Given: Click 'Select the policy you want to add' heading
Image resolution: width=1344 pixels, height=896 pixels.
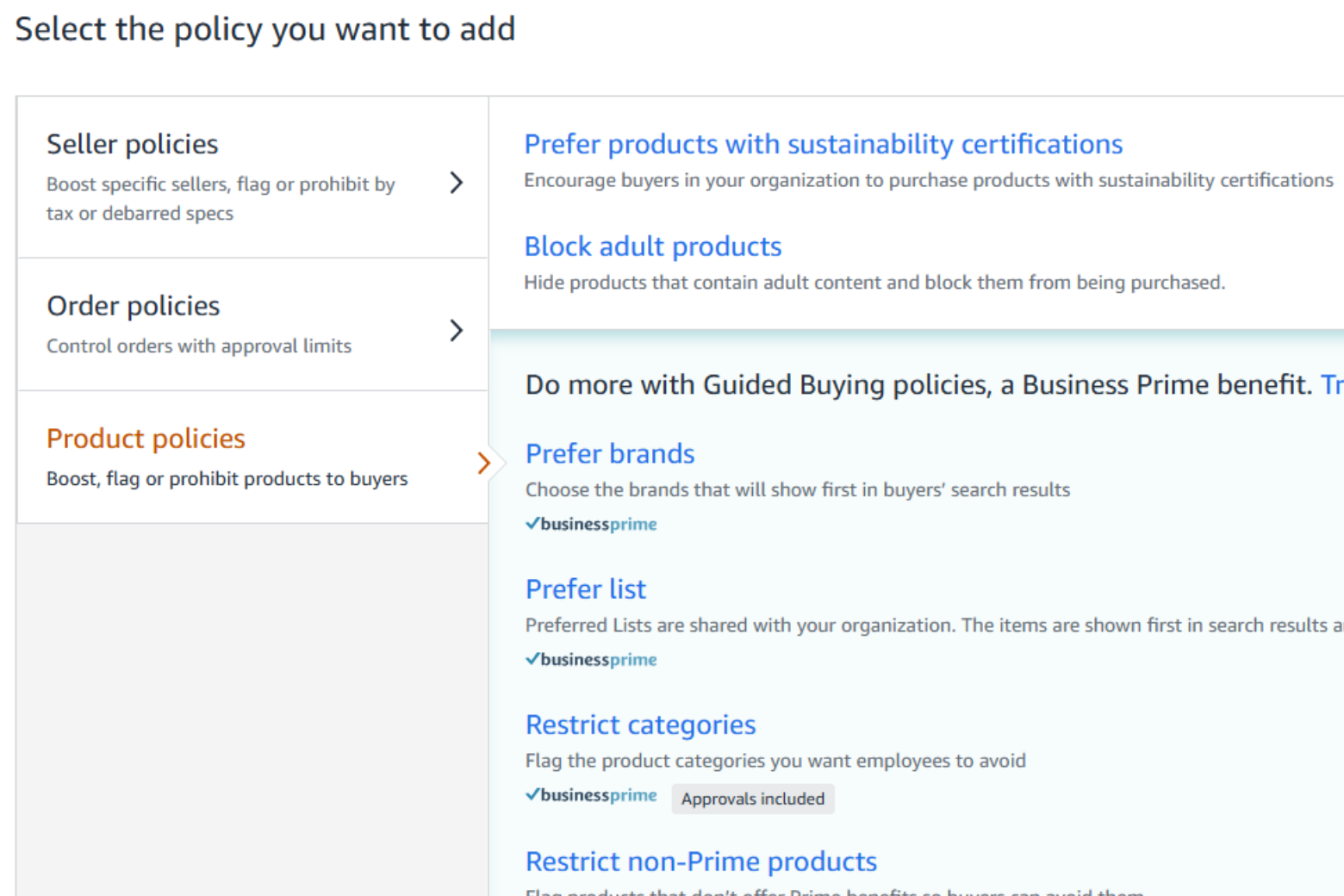Looking at the screenshot, I should pos(265,29).
